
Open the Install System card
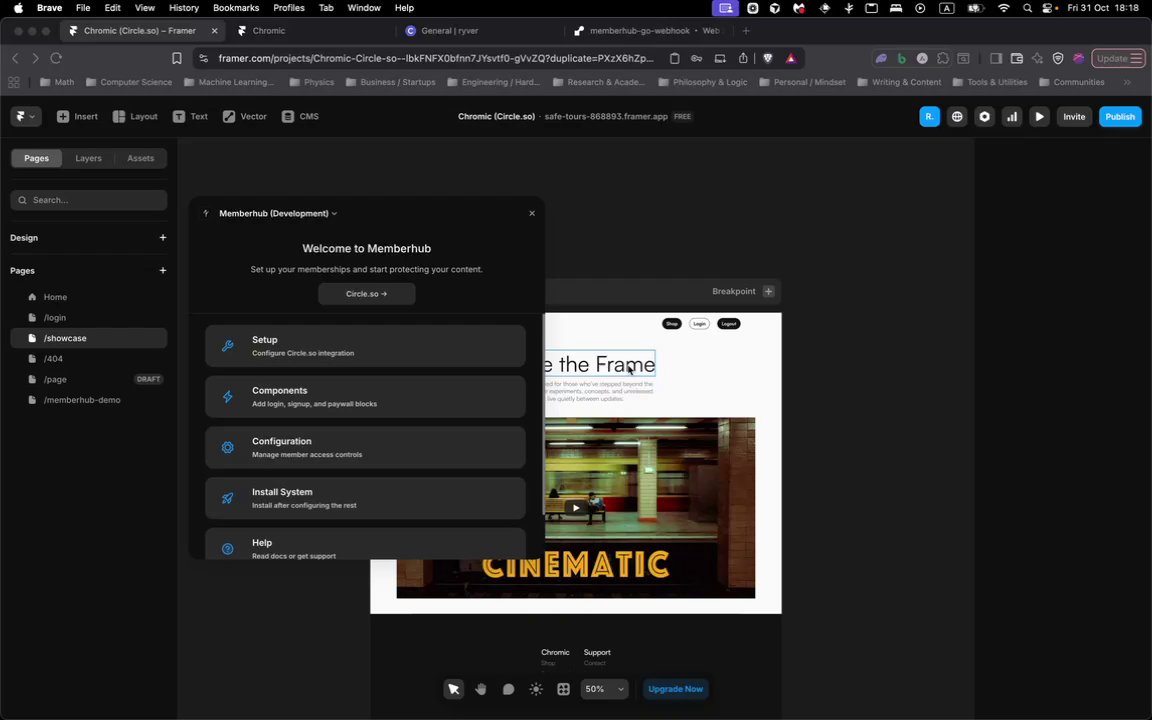coord(365,498)
